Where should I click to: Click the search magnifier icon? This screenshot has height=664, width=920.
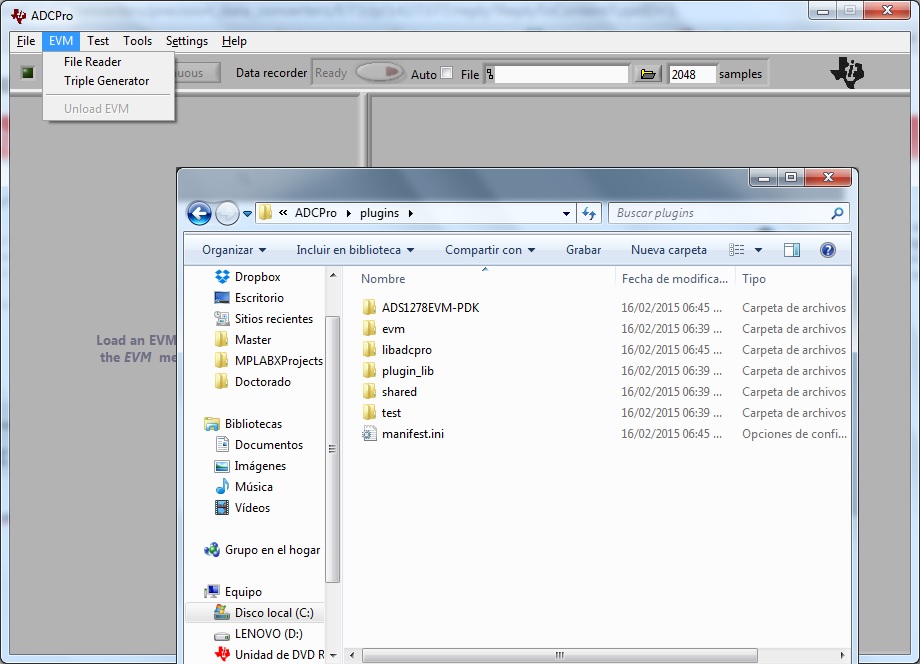point(837,213)
